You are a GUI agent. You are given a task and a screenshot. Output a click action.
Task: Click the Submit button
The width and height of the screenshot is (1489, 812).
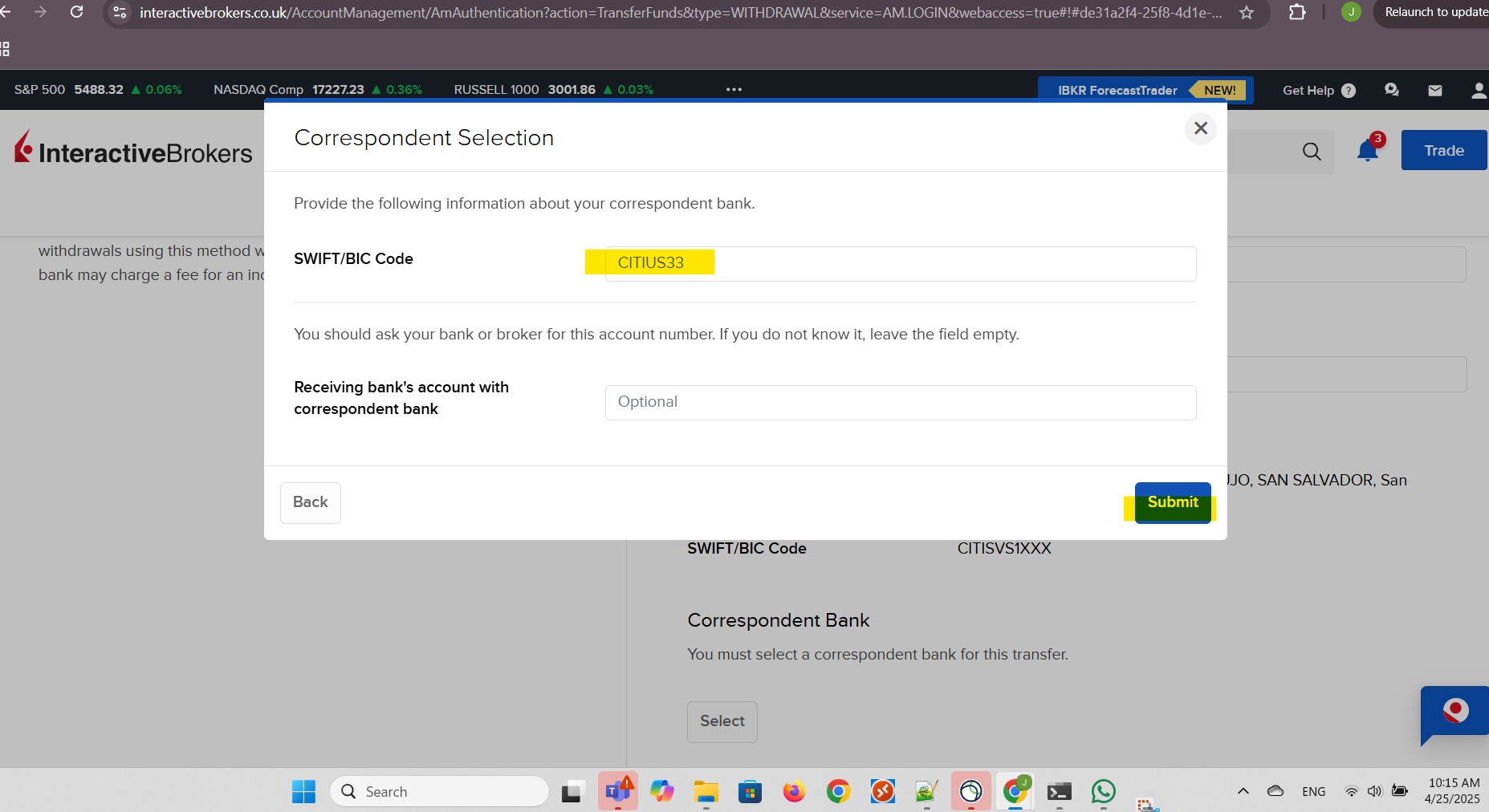point(1172,502)
